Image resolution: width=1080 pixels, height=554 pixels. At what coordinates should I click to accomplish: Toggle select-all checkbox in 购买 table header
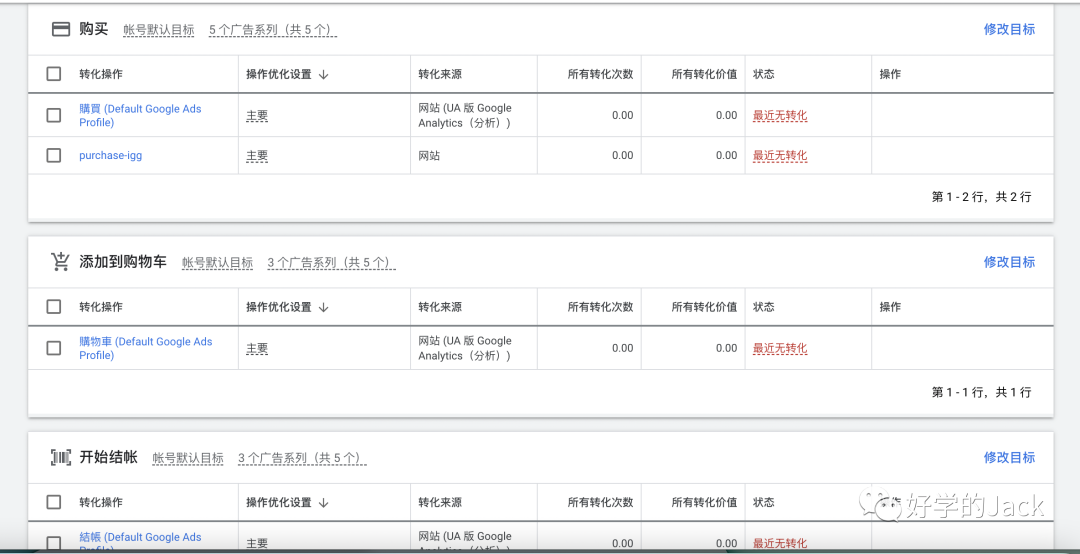[54, 74]
